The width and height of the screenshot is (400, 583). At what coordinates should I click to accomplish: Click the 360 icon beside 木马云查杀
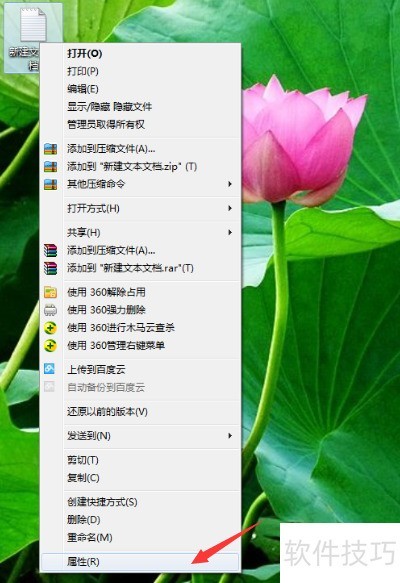[51, 328]
